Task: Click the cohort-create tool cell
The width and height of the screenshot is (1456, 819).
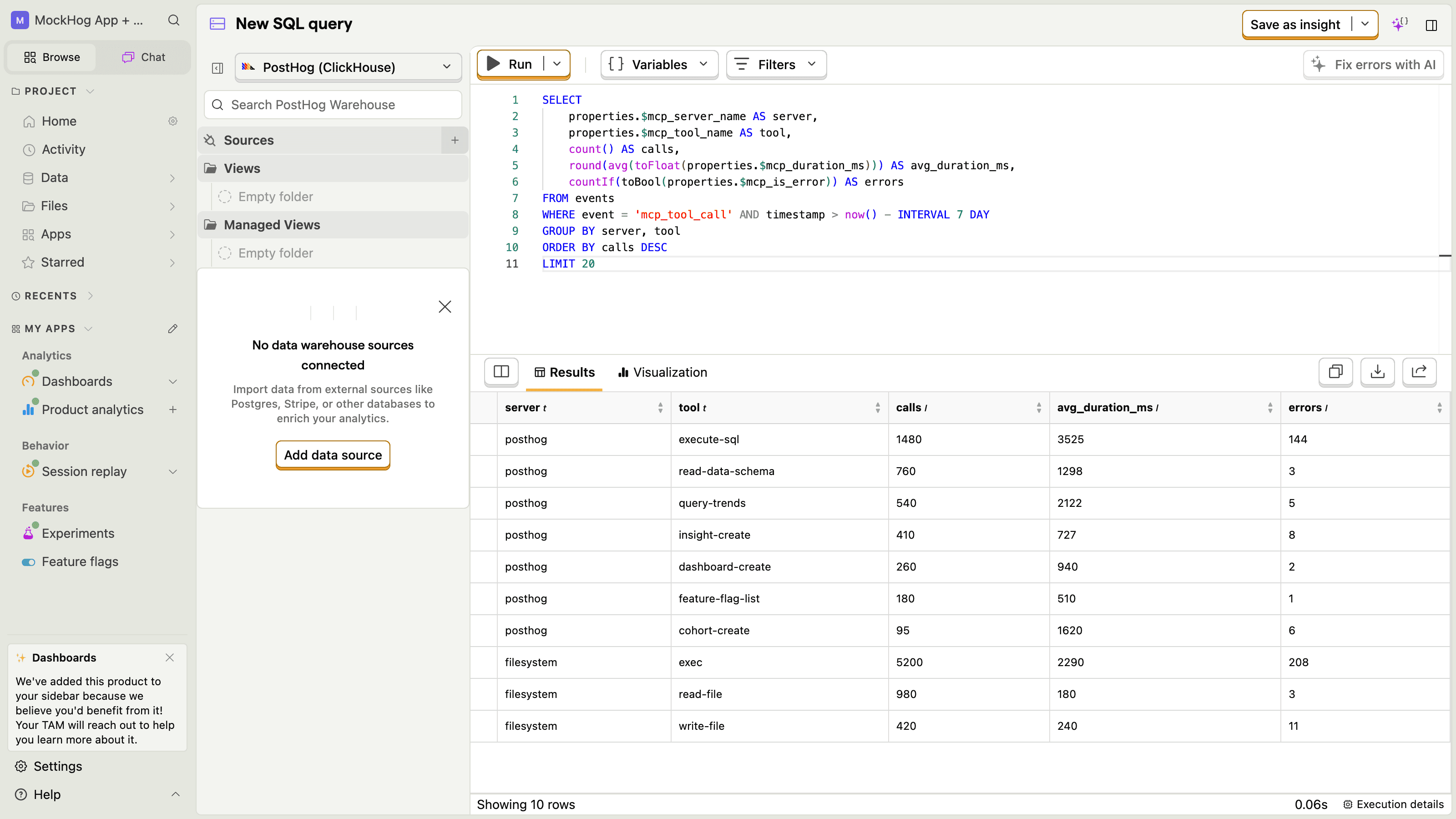Action: click(779, 630)
